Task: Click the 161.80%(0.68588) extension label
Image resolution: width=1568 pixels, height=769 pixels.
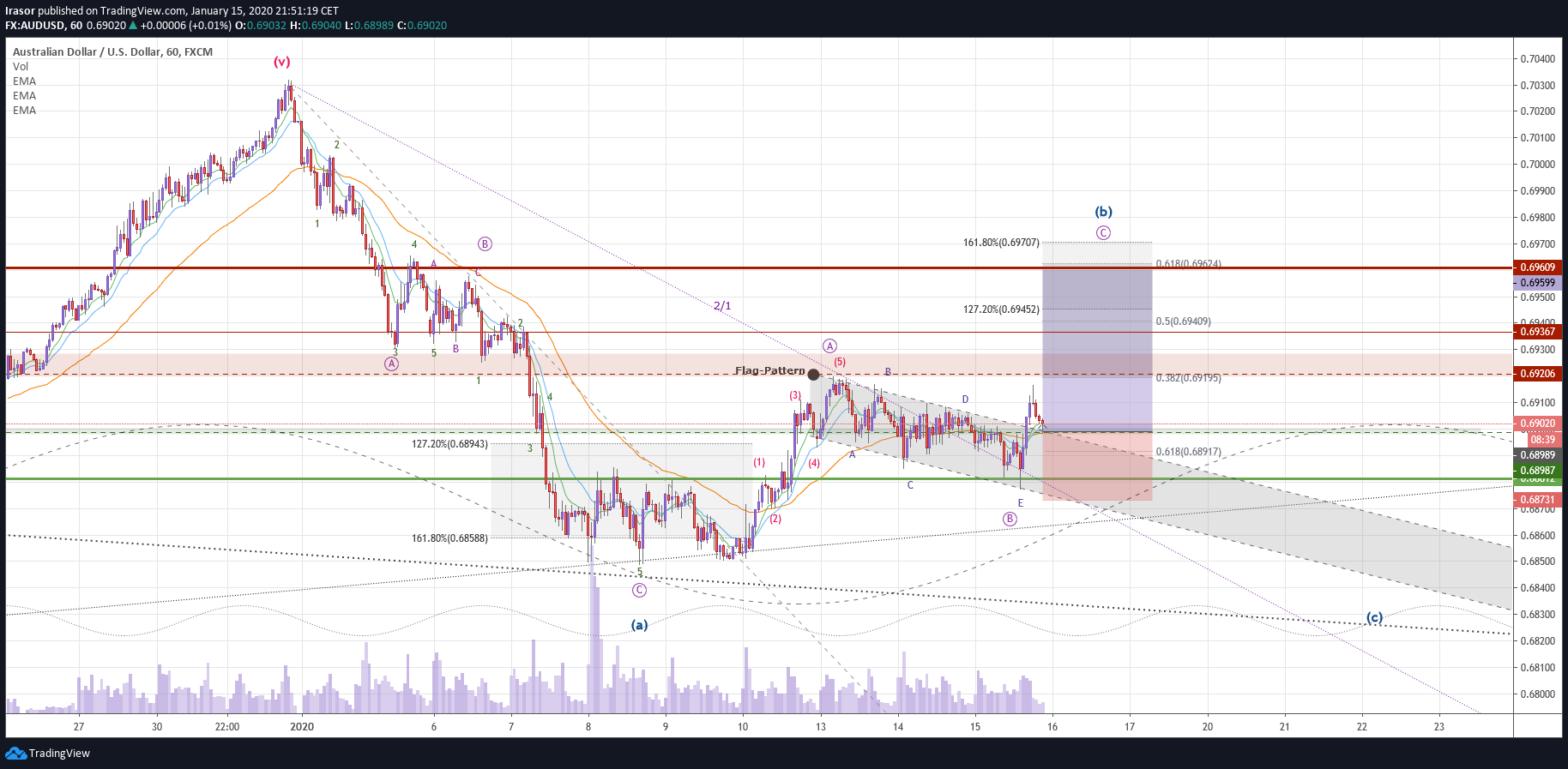Action: [x=449, y=538]
